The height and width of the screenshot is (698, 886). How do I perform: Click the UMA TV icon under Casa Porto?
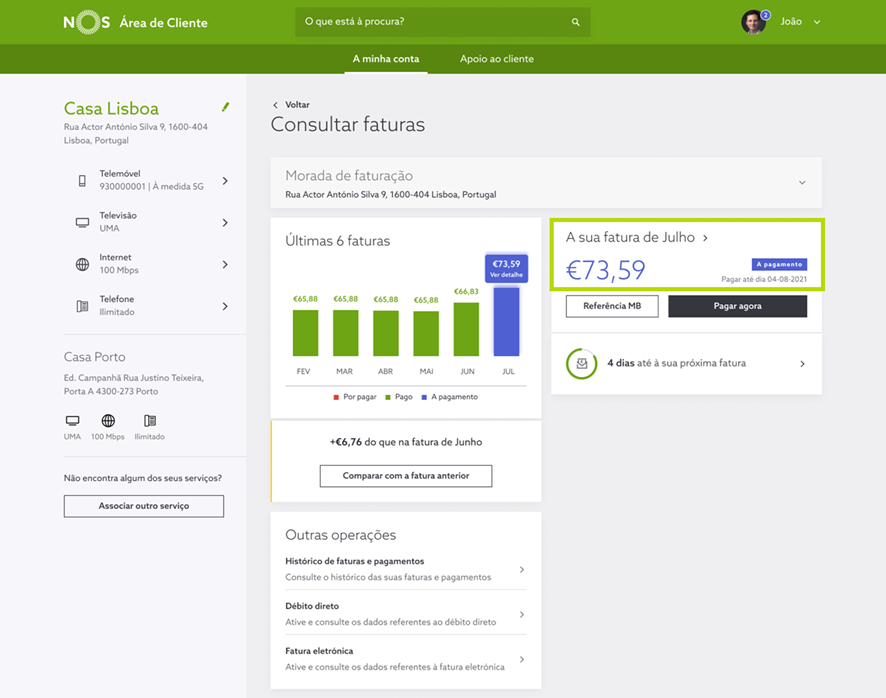click(x=72, y=420)
